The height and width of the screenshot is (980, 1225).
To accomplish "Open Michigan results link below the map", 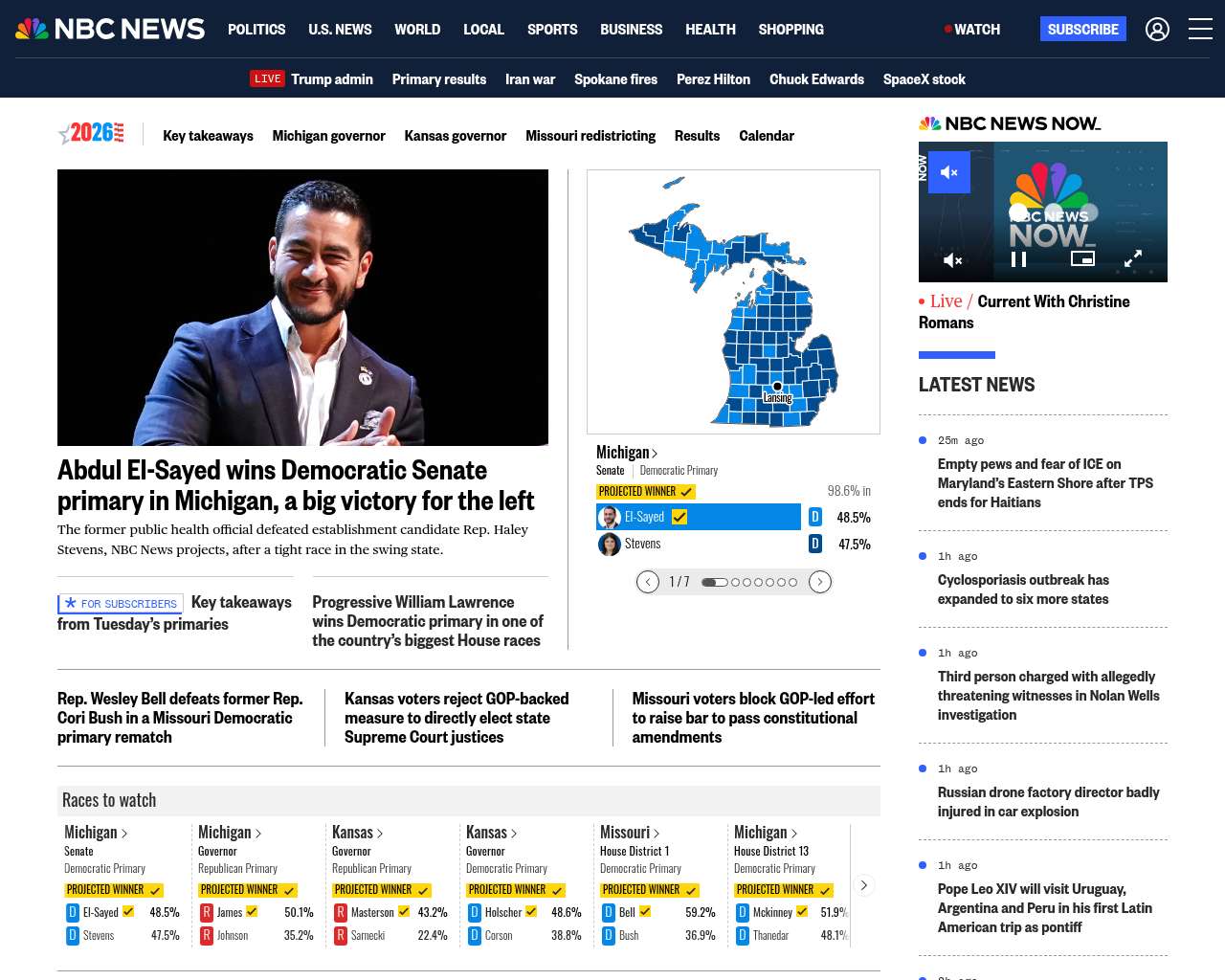I will coord(627,453).
